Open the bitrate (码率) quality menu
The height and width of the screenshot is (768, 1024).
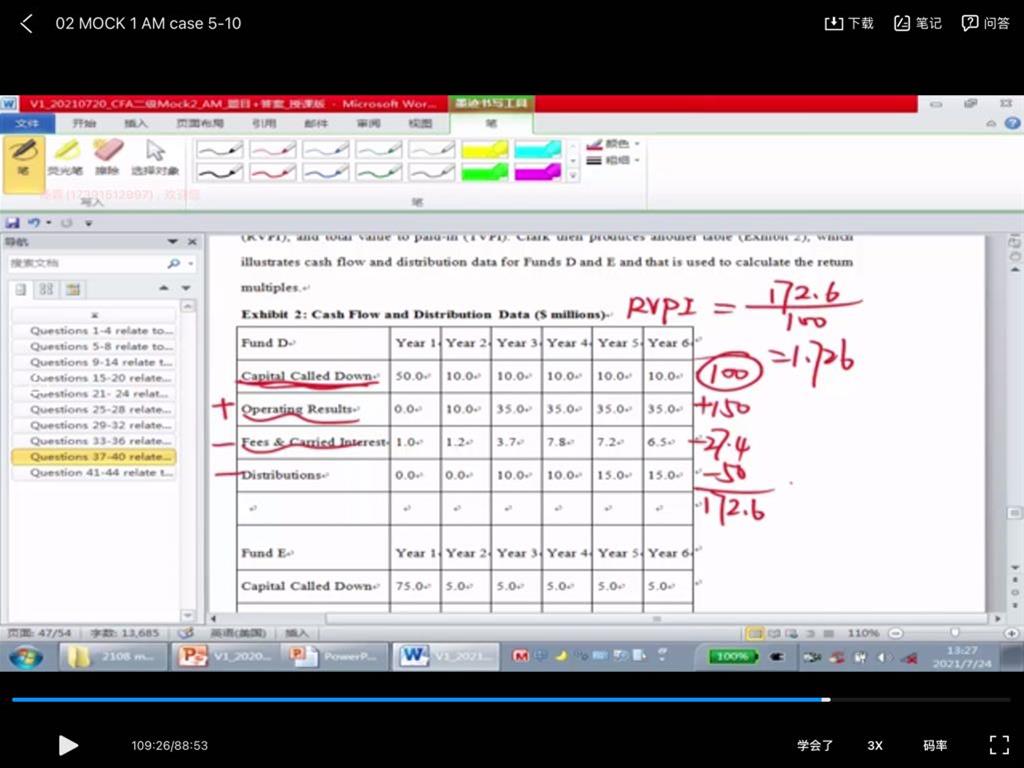[x=935, y=745]
